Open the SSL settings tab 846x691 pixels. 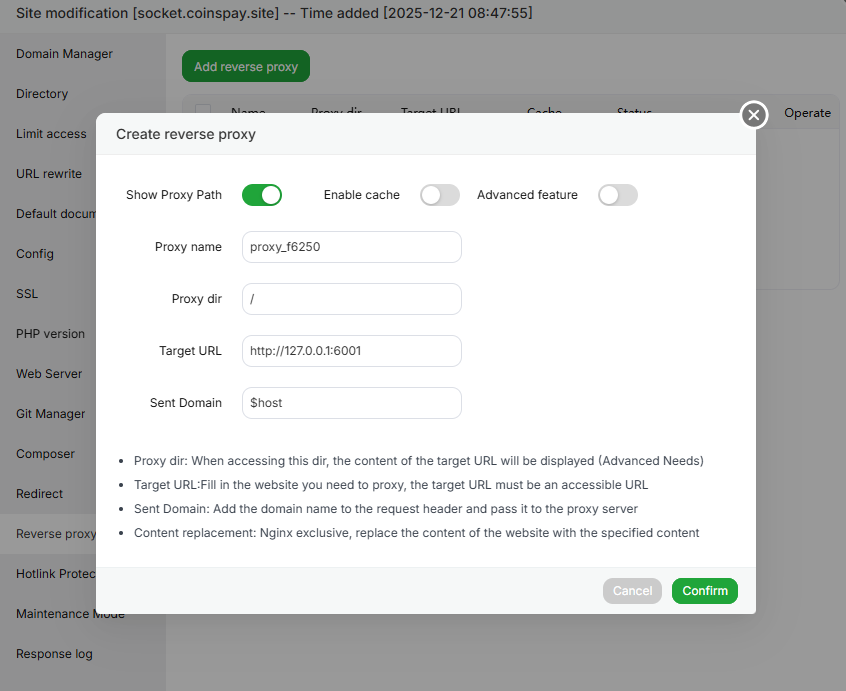click(x=27, y=294)
